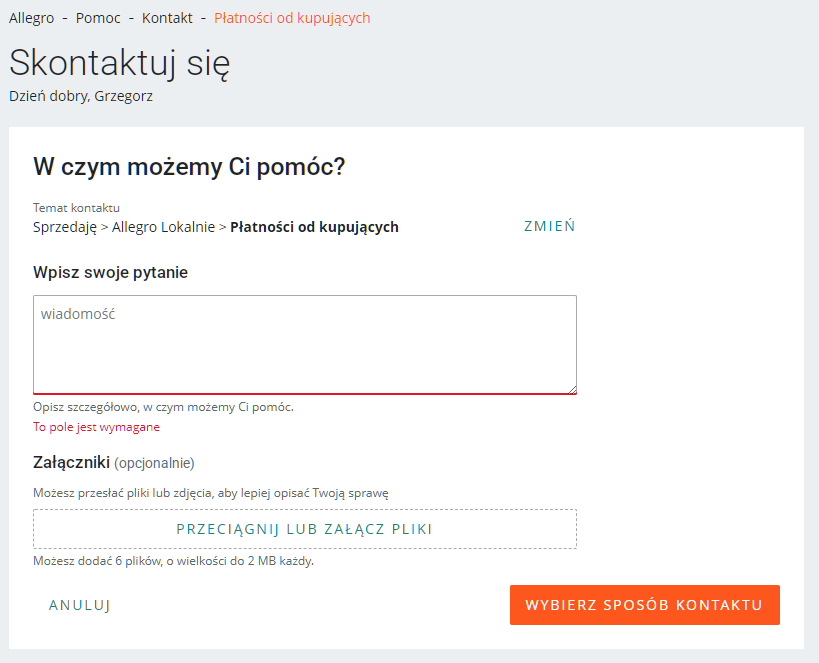The image size is (819, 663).
Task: Click the Skontaktuj się page heading
Action: 120,63
